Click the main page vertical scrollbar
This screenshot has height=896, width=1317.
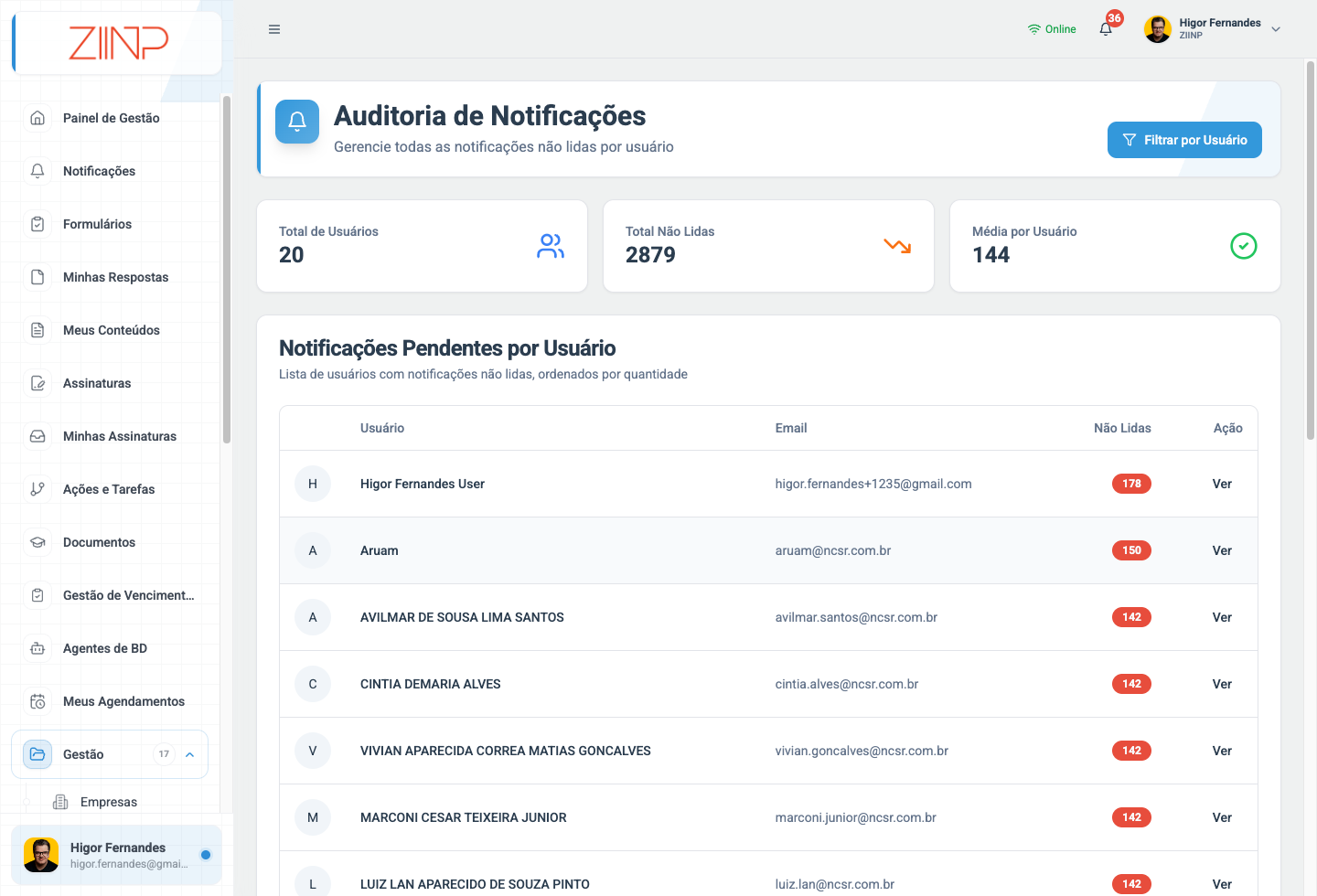1310,251
